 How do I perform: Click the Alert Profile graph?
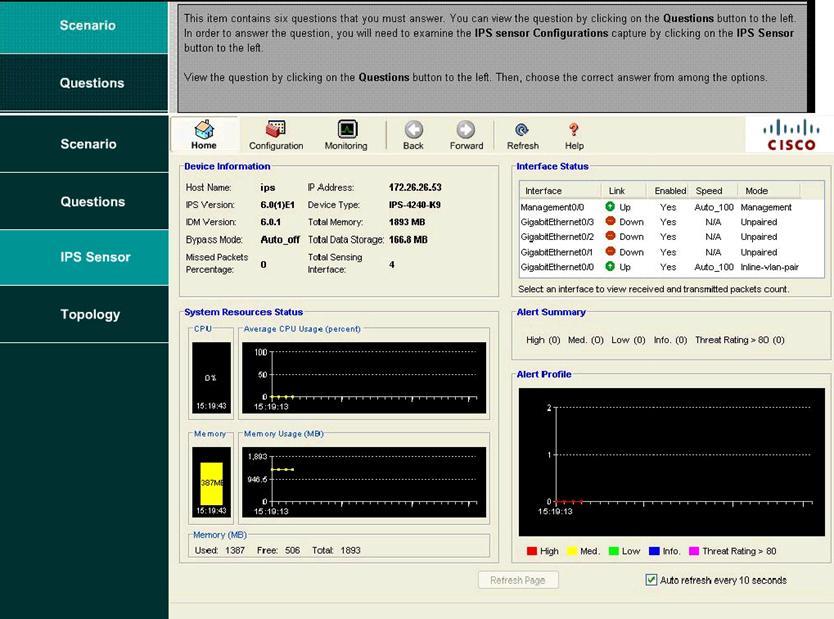pyautogui.click(x=671, y=462)
